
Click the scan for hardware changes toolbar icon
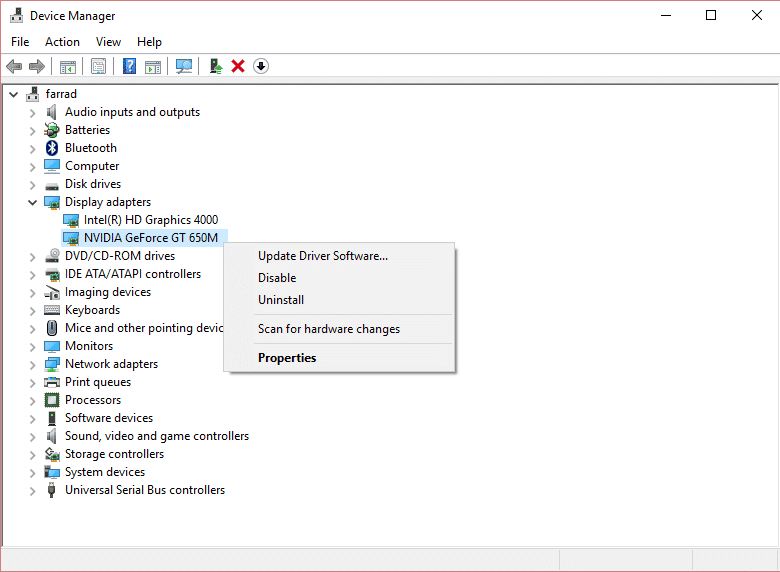184,66
